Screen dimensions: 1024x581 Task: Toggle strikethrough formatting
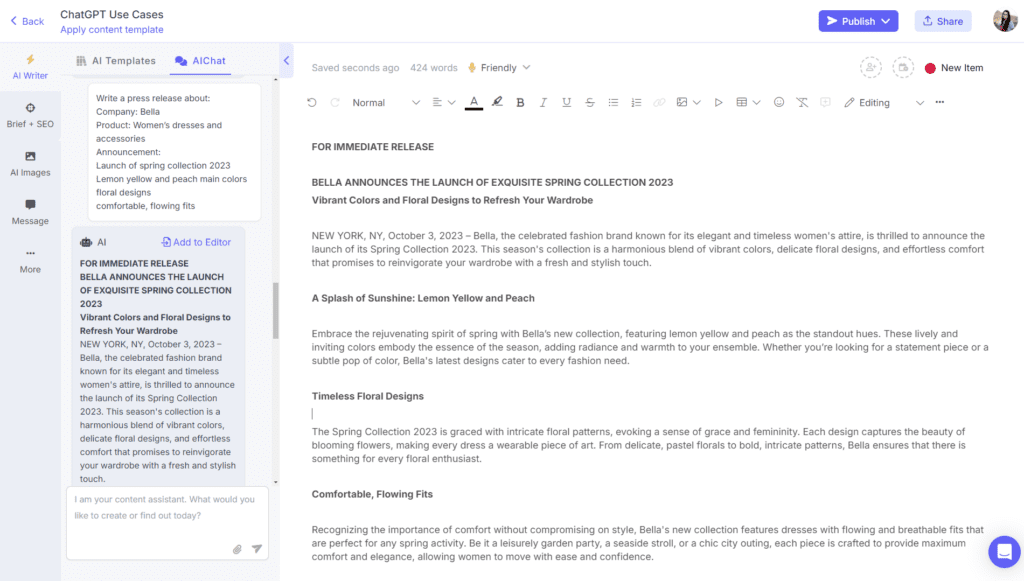click(x=590, y=102)
